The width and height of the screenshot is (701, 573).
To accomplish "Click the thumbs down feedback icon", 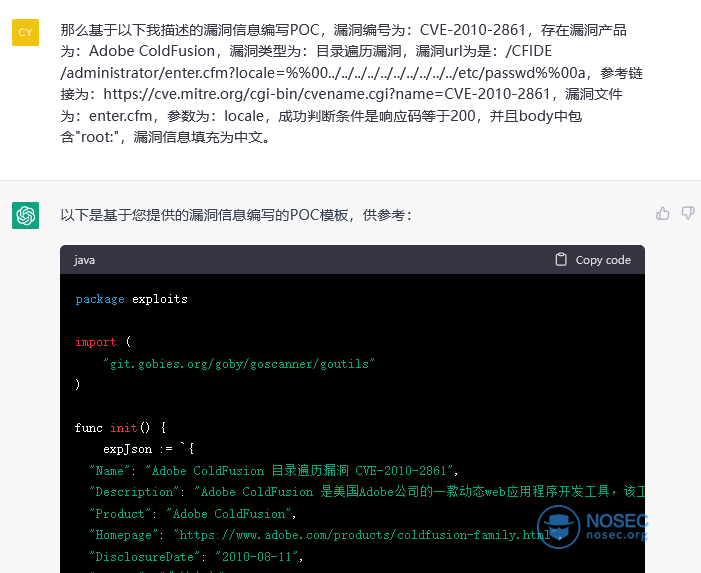I will (688, 213).
